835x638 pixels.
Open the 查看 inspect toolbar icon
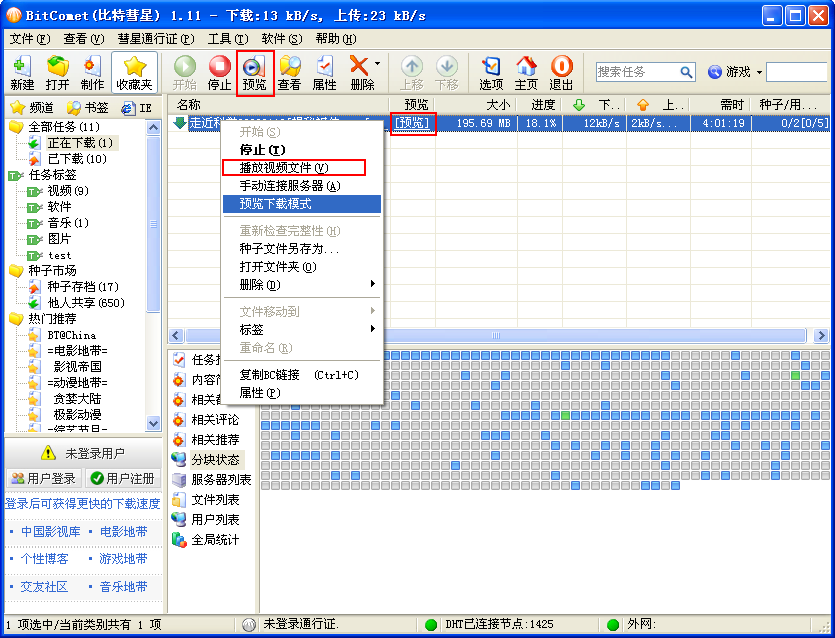pyautogui.click(x=288, y=71)
